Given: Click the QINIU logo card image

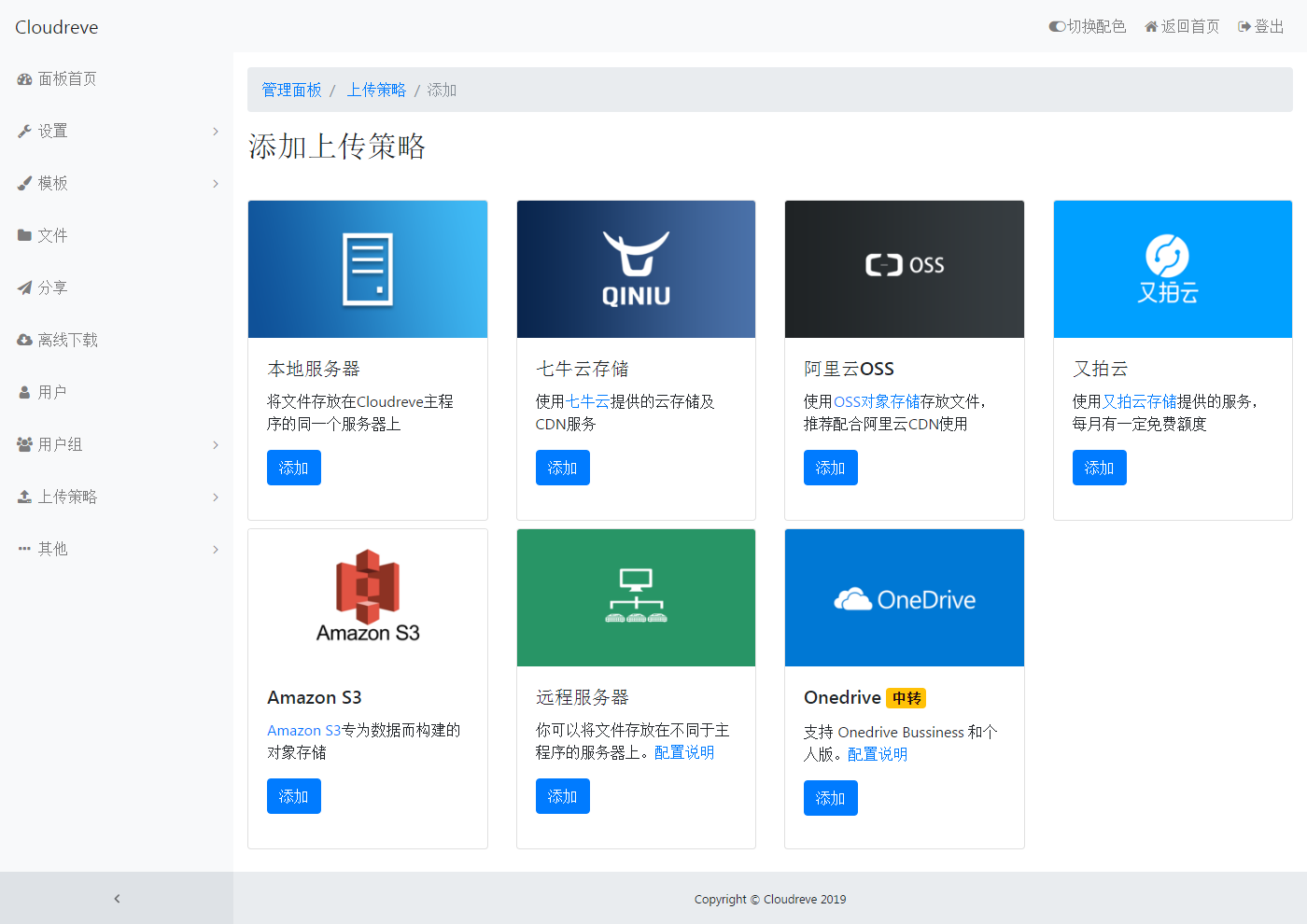Looking at the screenshot, I should pos(636,269).
